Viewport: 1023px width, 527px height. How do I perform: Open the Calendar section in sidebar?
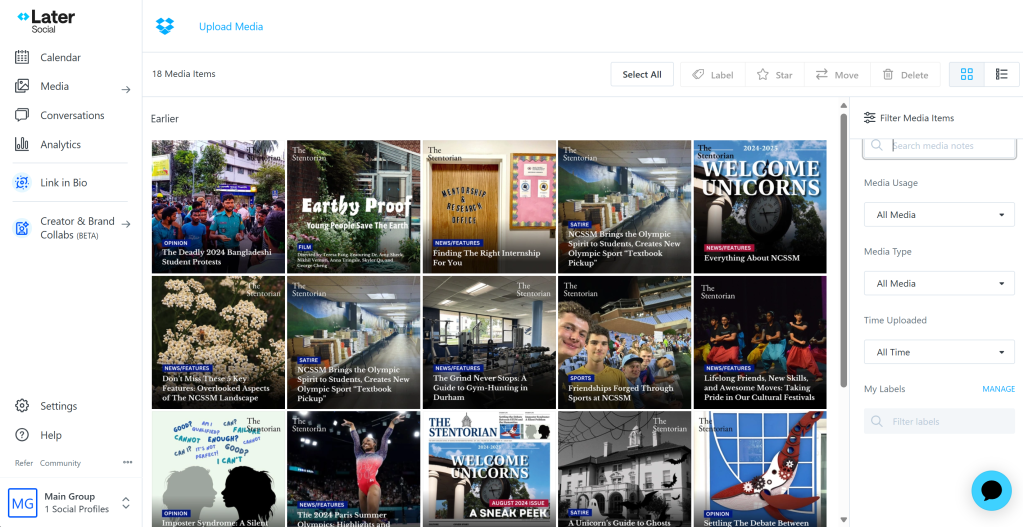click(x=60, y=58)
